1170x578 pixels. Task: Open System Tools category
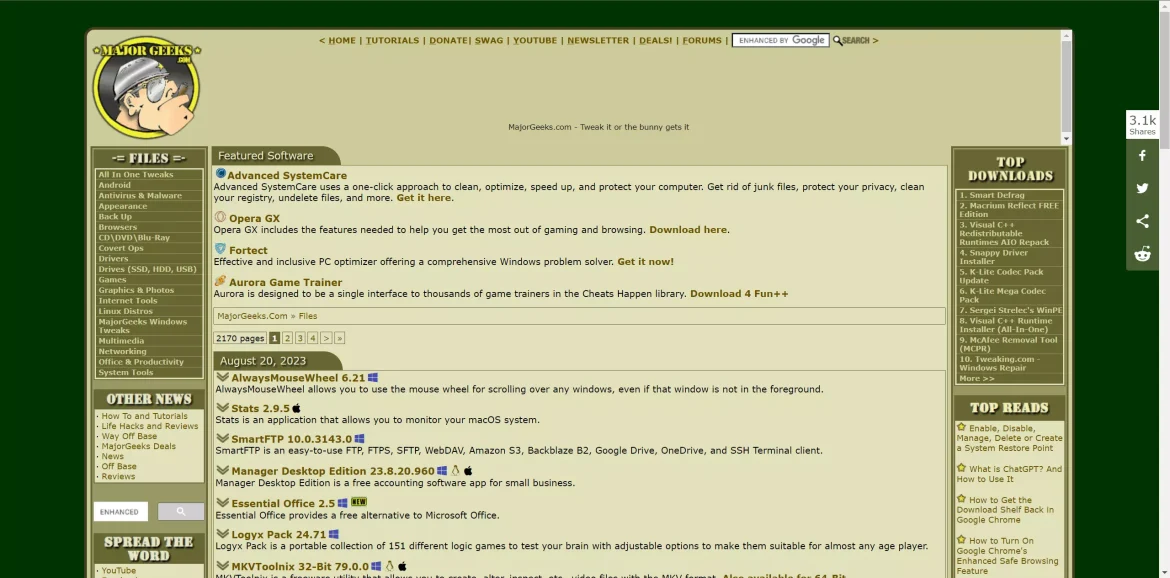coord(126,372)
